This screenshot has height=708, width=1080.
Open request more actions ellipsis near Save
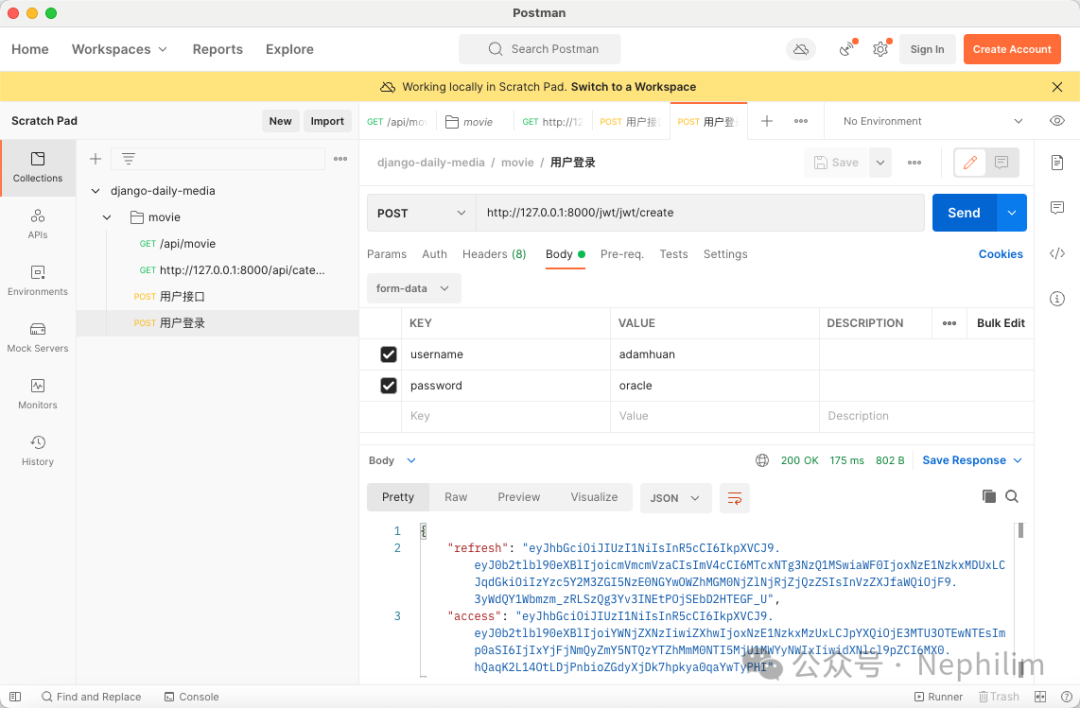click(x=914, y=163)
